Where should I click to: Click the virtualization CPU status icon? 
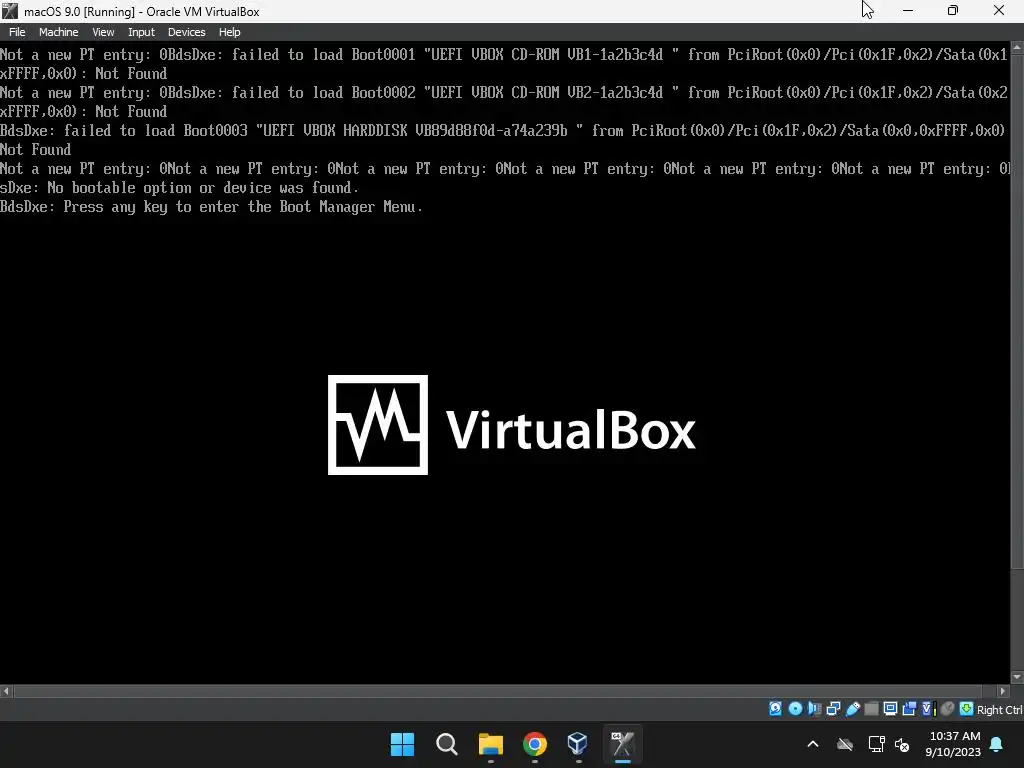tap(929, 709)
